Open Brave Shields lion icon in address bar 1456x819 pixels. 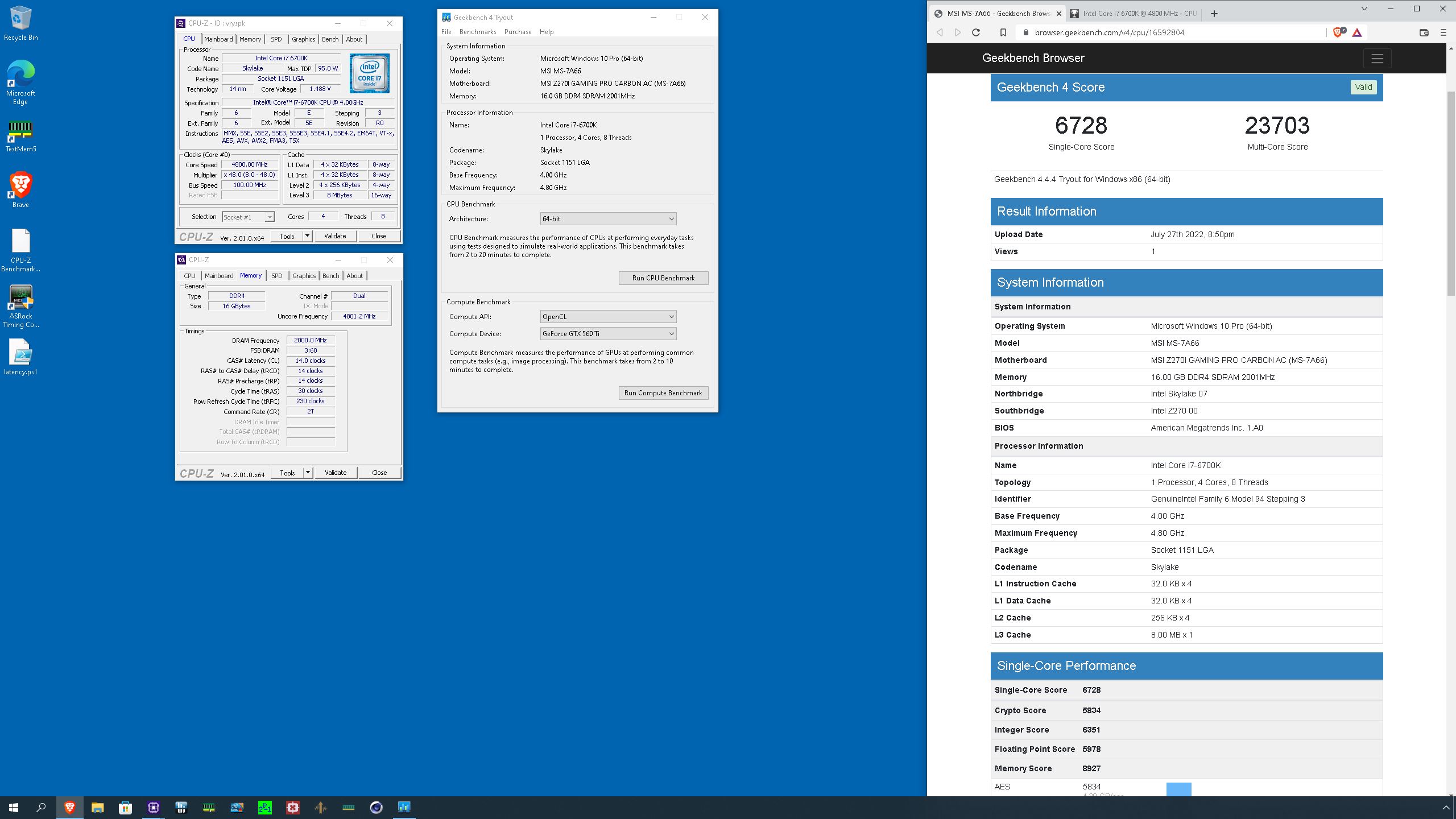coord(1339,32)
